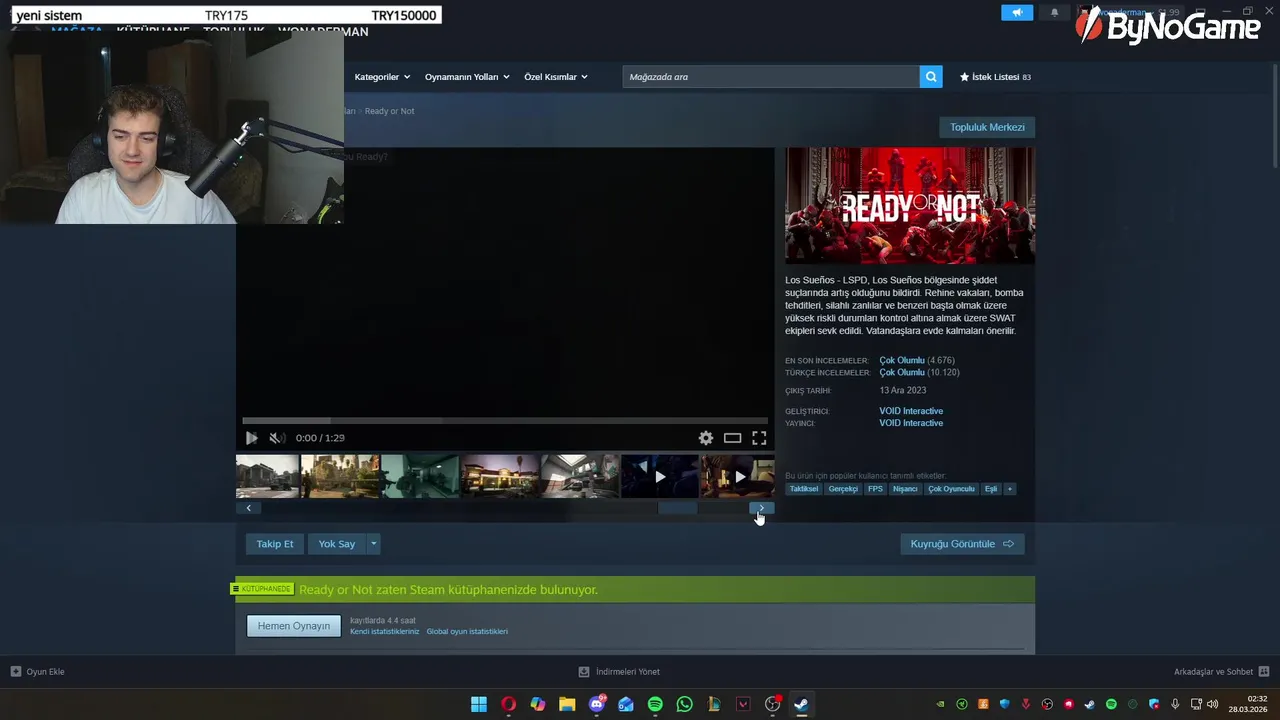Click the right arrow of the media strip
Viewport: 1280px width, 720px height.
[x=762, y=508]
